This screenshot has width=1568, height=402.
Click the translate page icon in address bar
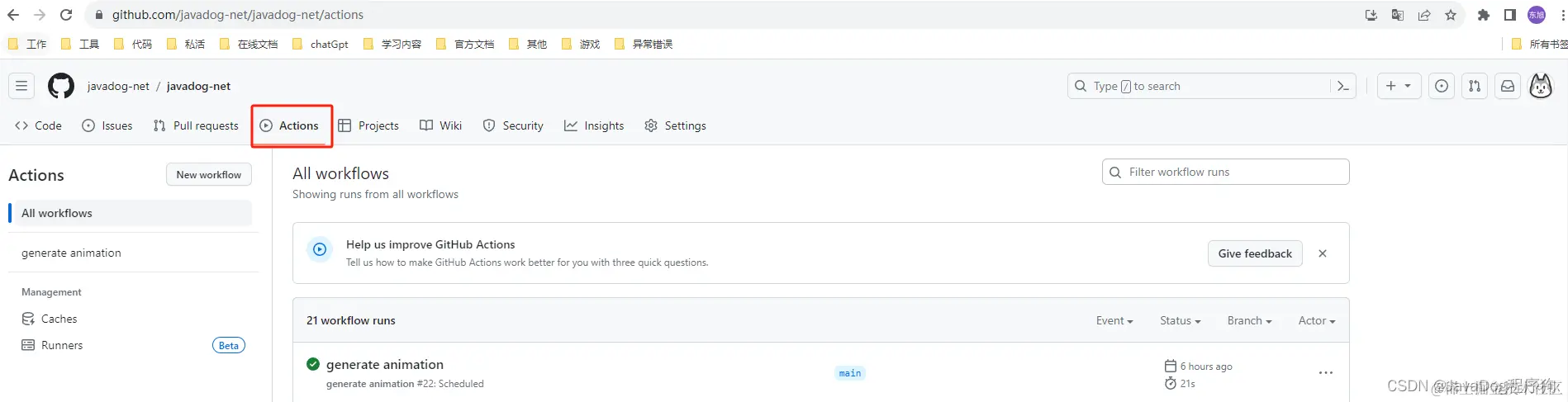pyautogui.click(x=1398, y=15)
